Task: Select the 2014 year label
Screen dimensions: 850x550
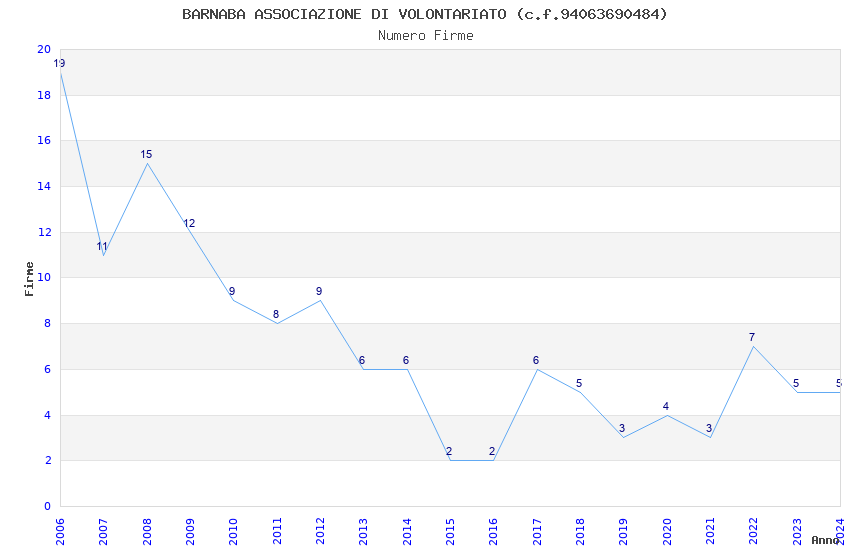Action: [407, 531]
